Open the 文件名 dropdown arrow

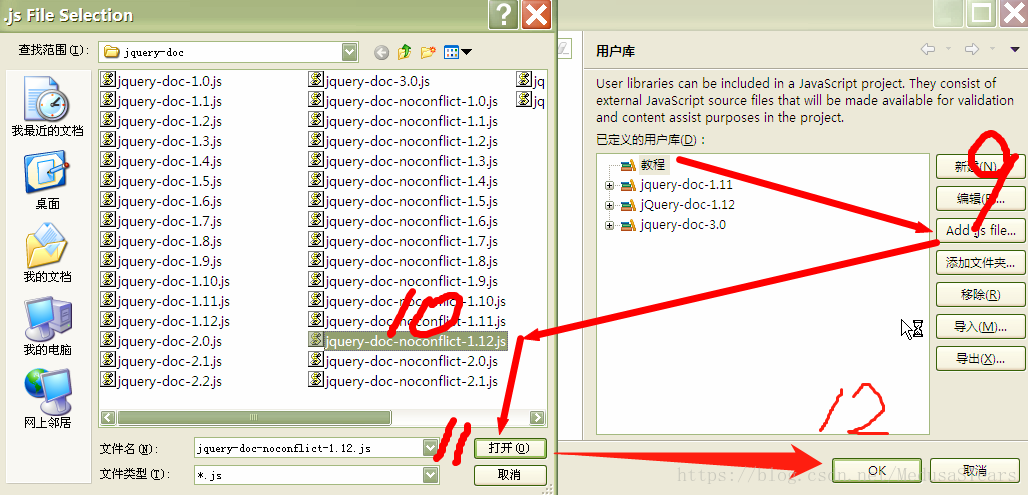click(430, 448)
